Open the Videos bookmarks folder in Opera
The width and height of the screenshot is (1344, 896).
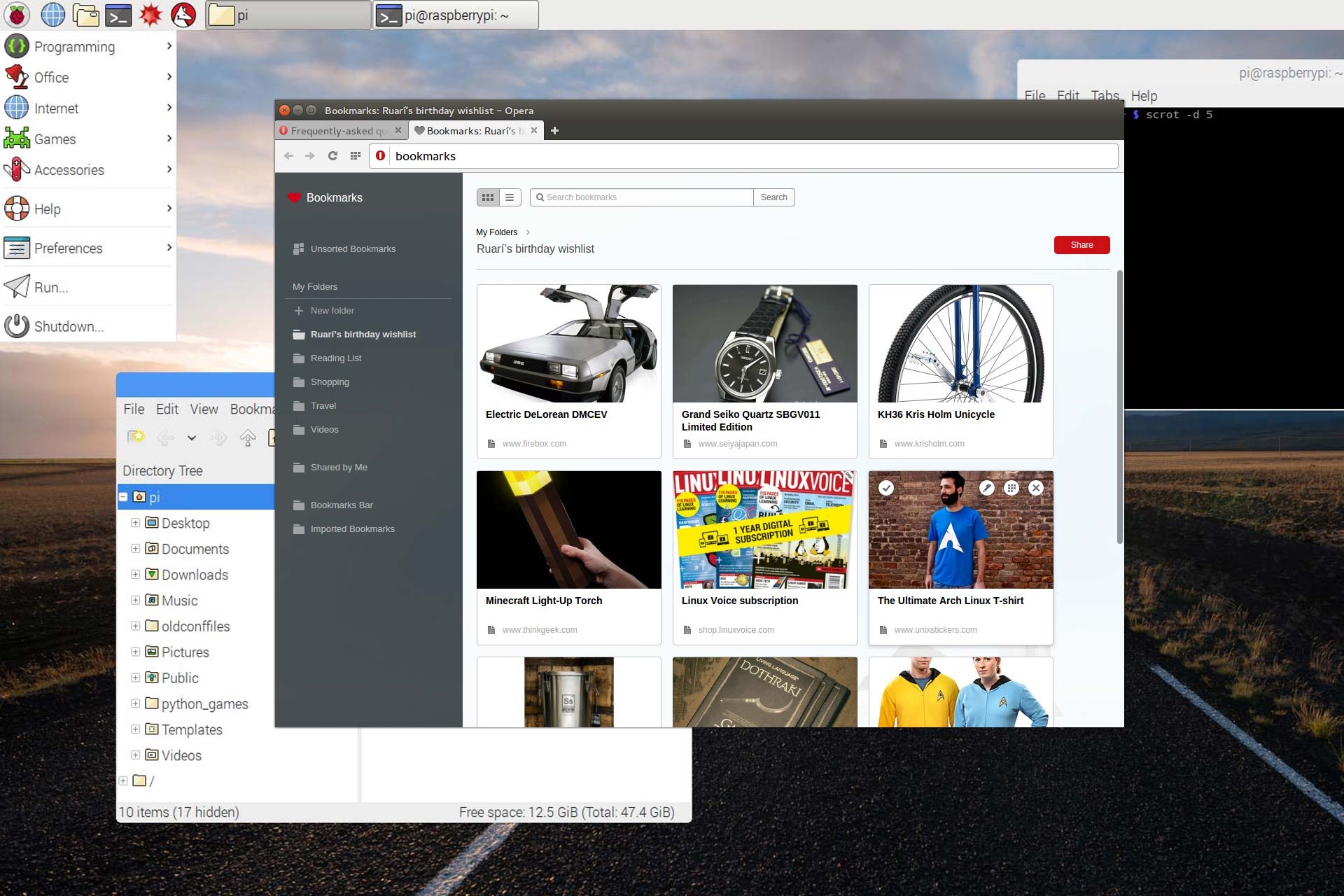coord(316,430)
